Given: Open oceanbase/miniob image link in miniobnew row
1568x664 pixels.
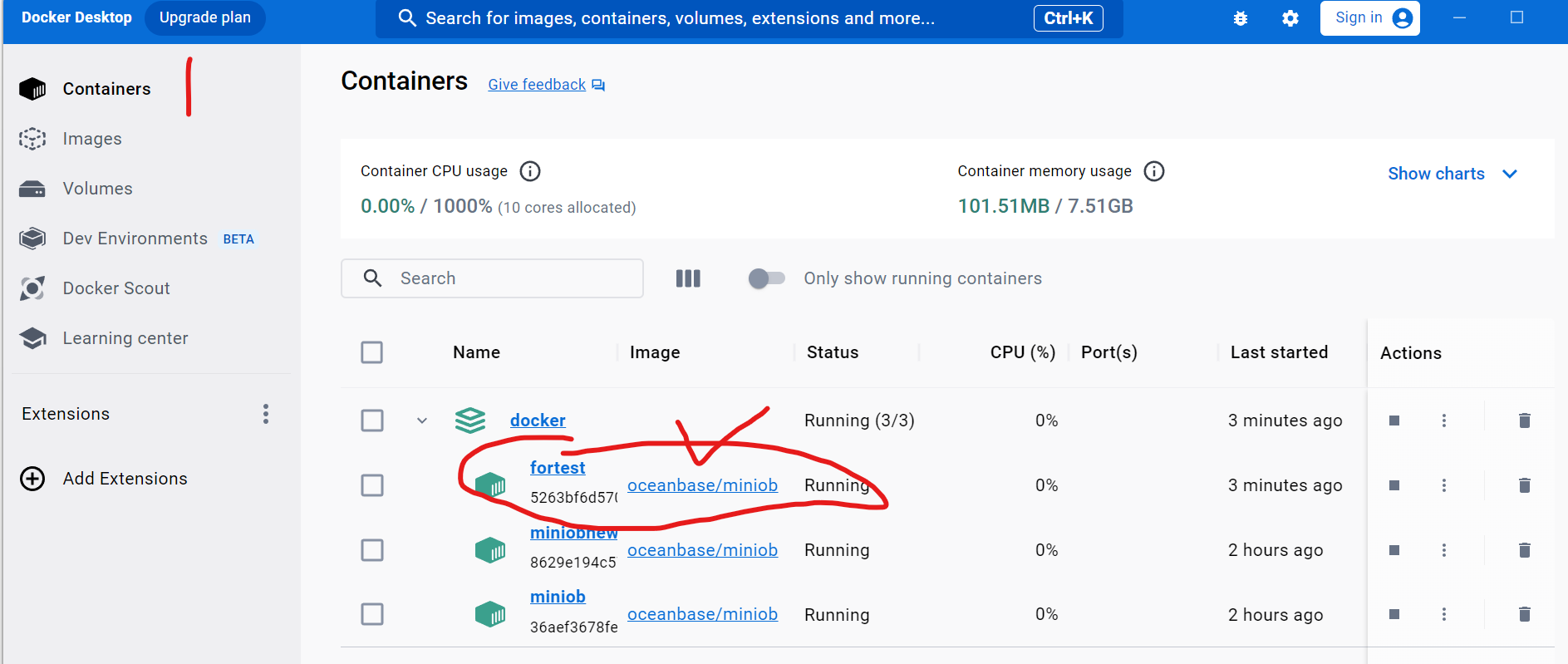Looking at the screenshot, I should click(702, 550).
